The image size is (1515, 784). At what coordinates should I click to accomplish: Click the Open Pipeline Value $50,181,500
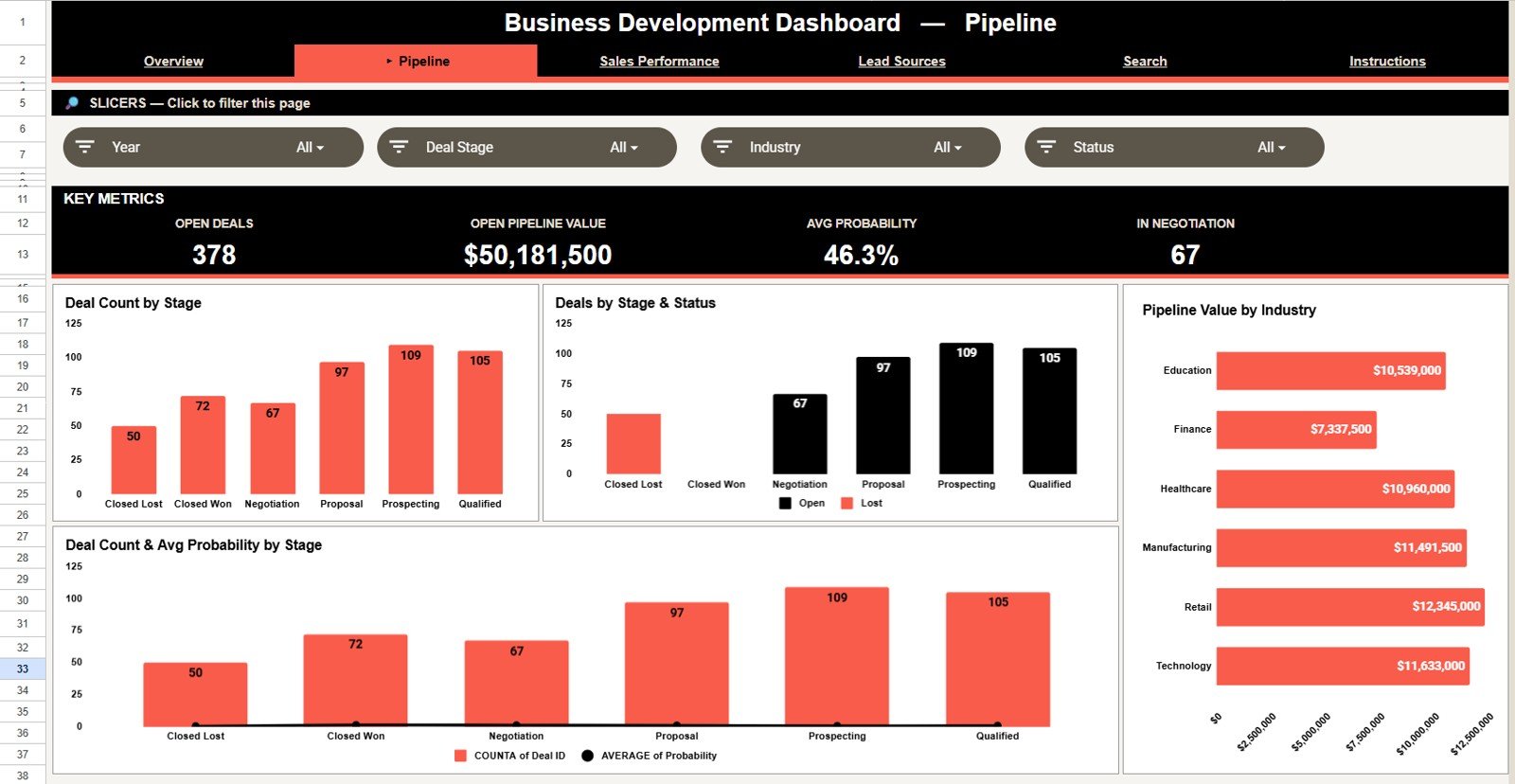coord(538,255)
